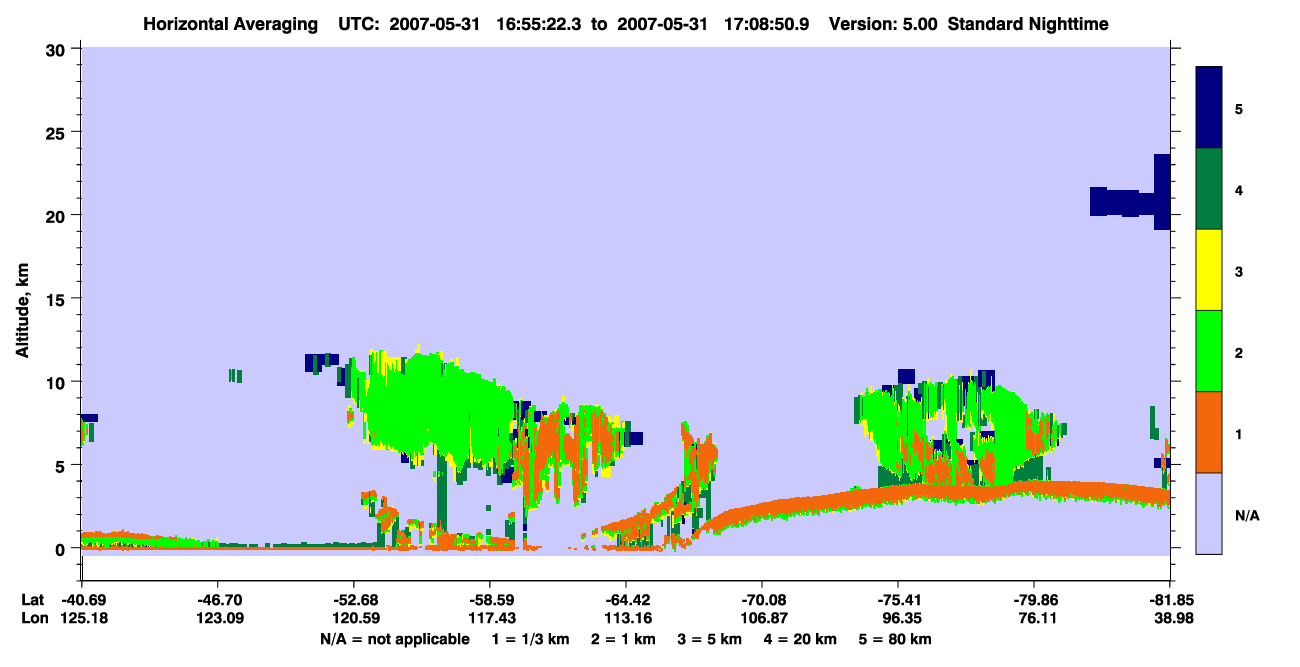Click the altitude tick label 15
Screen dimensions: 1300x667
point(58,299)
